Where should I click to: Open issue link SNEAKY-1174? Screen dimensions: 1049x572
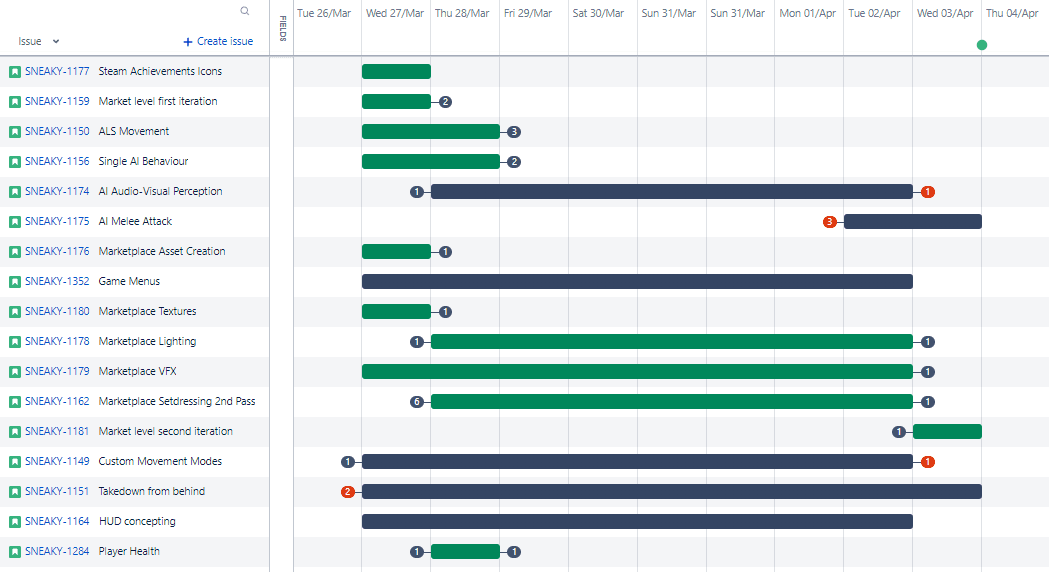[57, 191]
